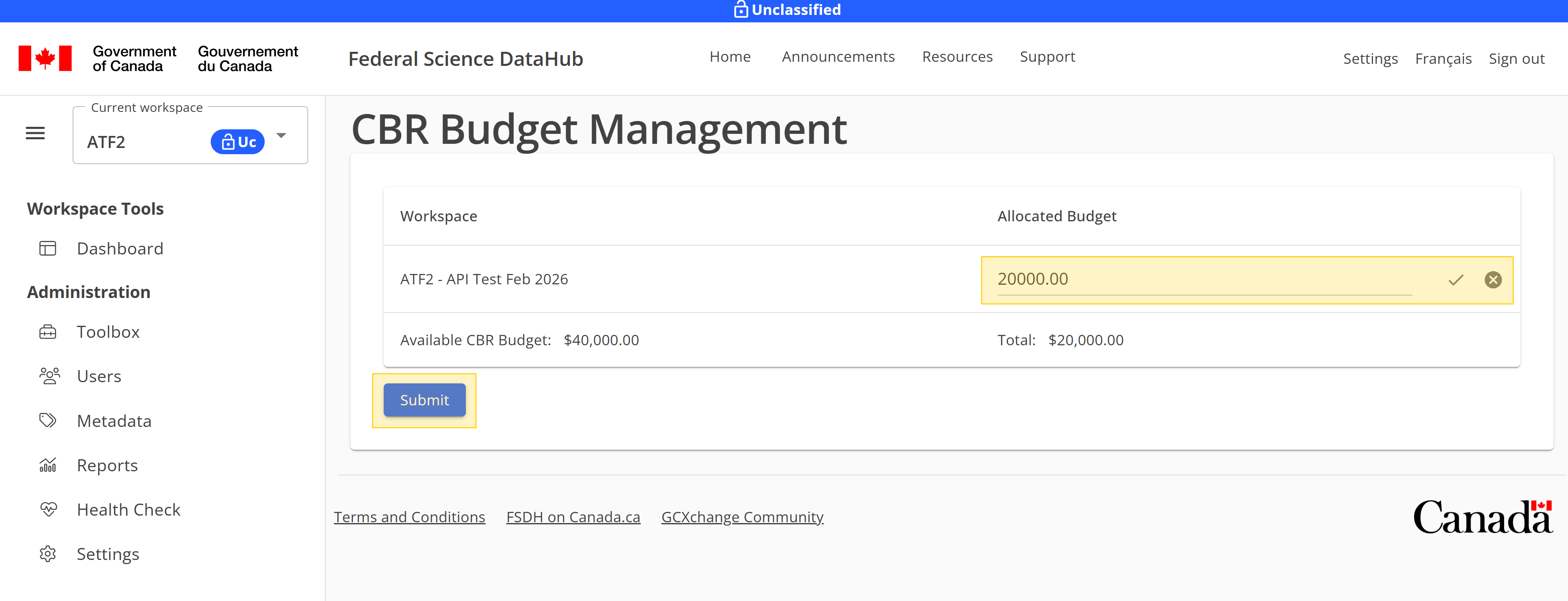The image size is (1568, 601).
Task: Select the Toolbox administration icon
Action: coord(48,332)
